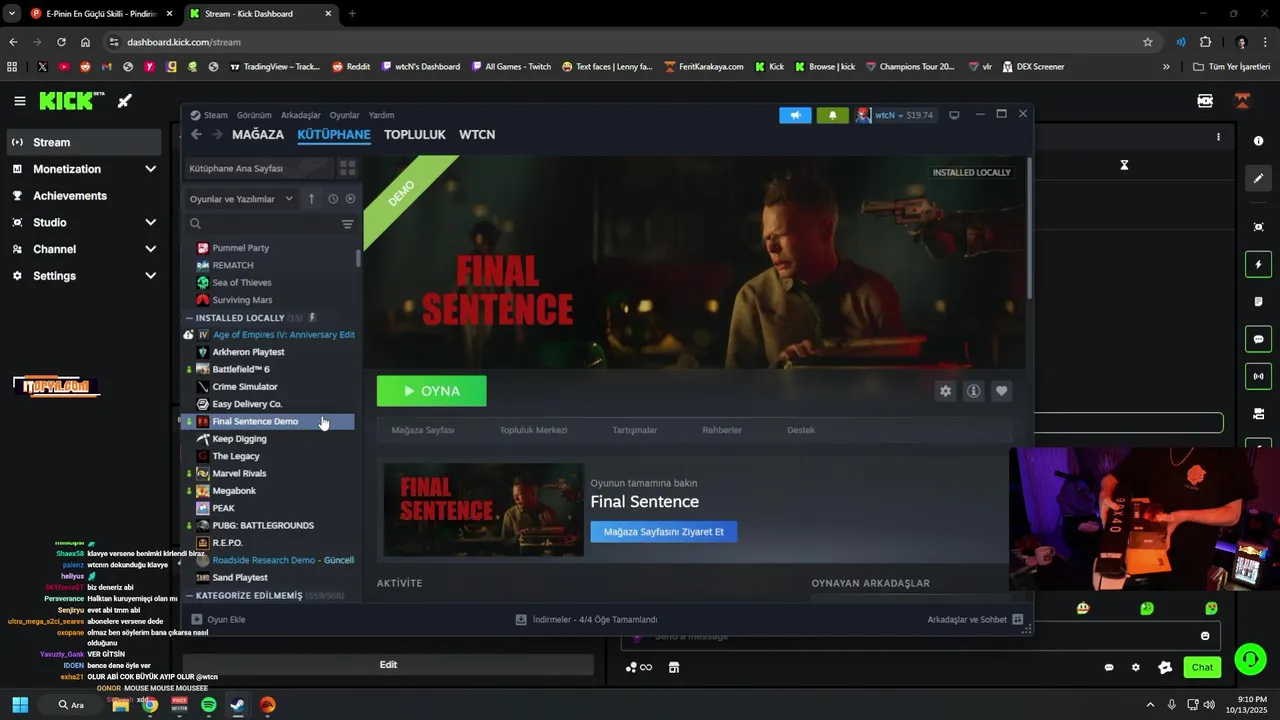Screen dimensions: 1280x720
Task: Open Steam from Windows taskbar
Action: [237, 705]
